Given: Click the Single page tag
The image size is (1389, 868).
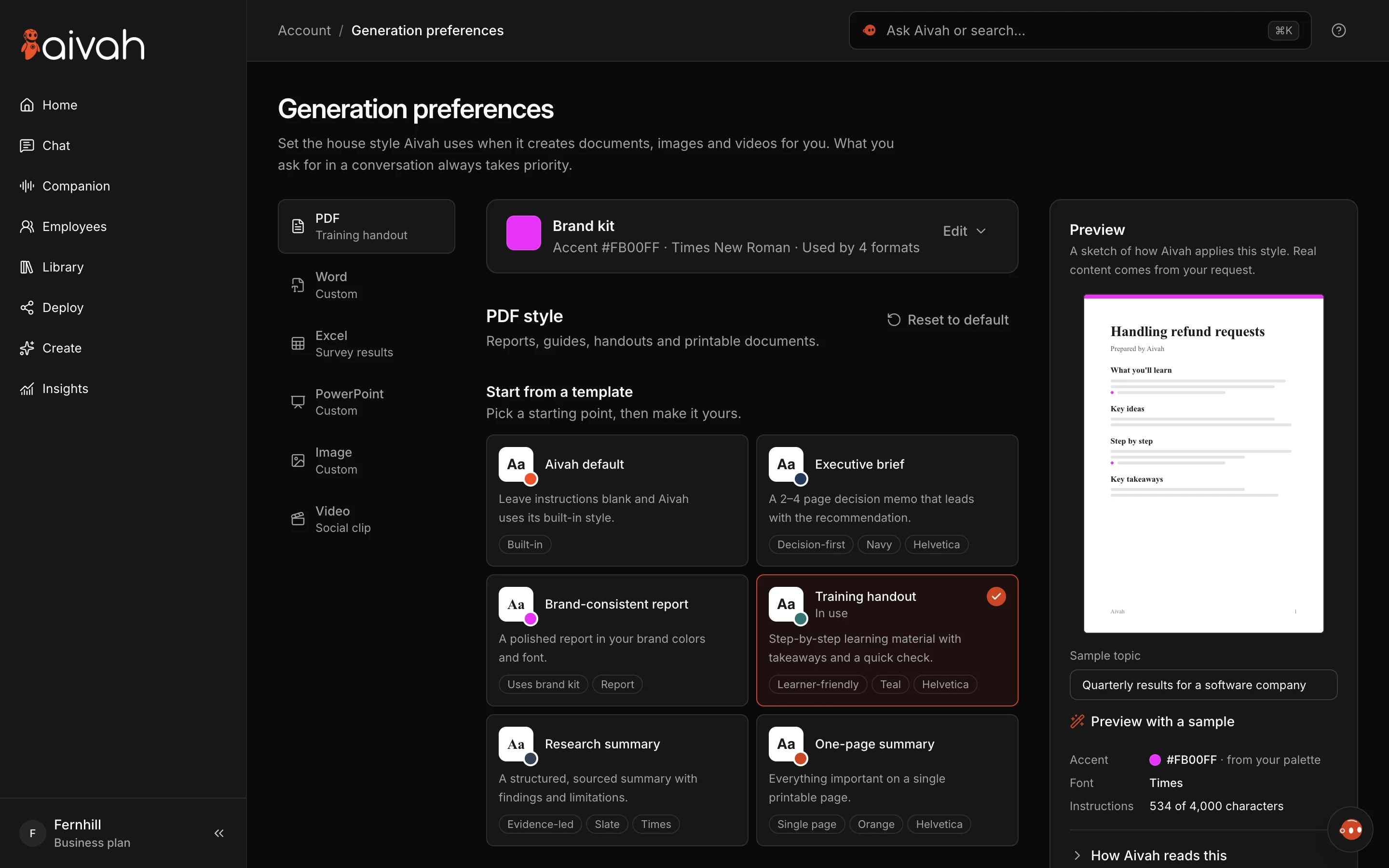Looking at the screenshot, I should 806,824.
